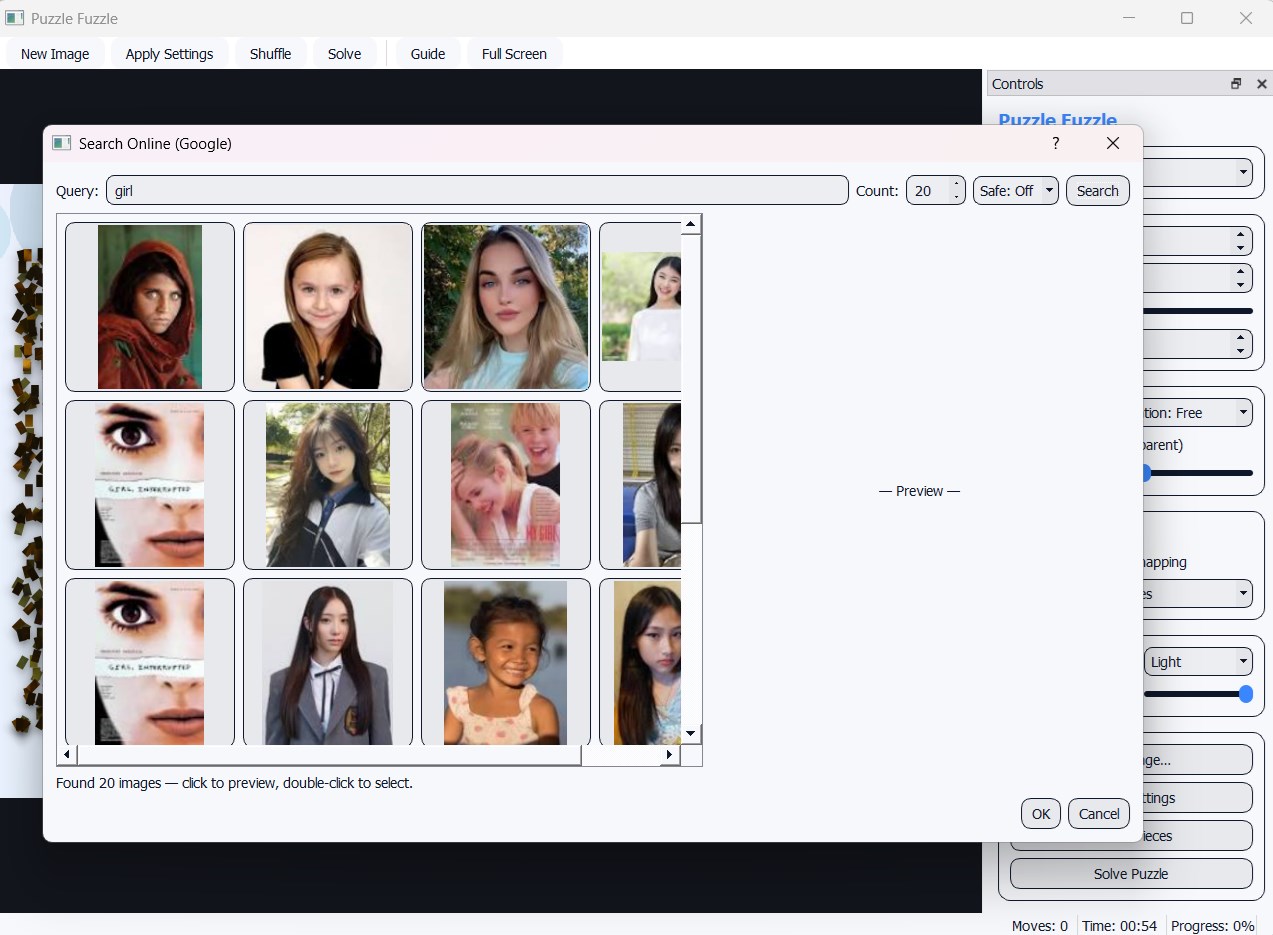
Task: Open the Light theme dropdown in Controls
Action: tap(1198, 662)
